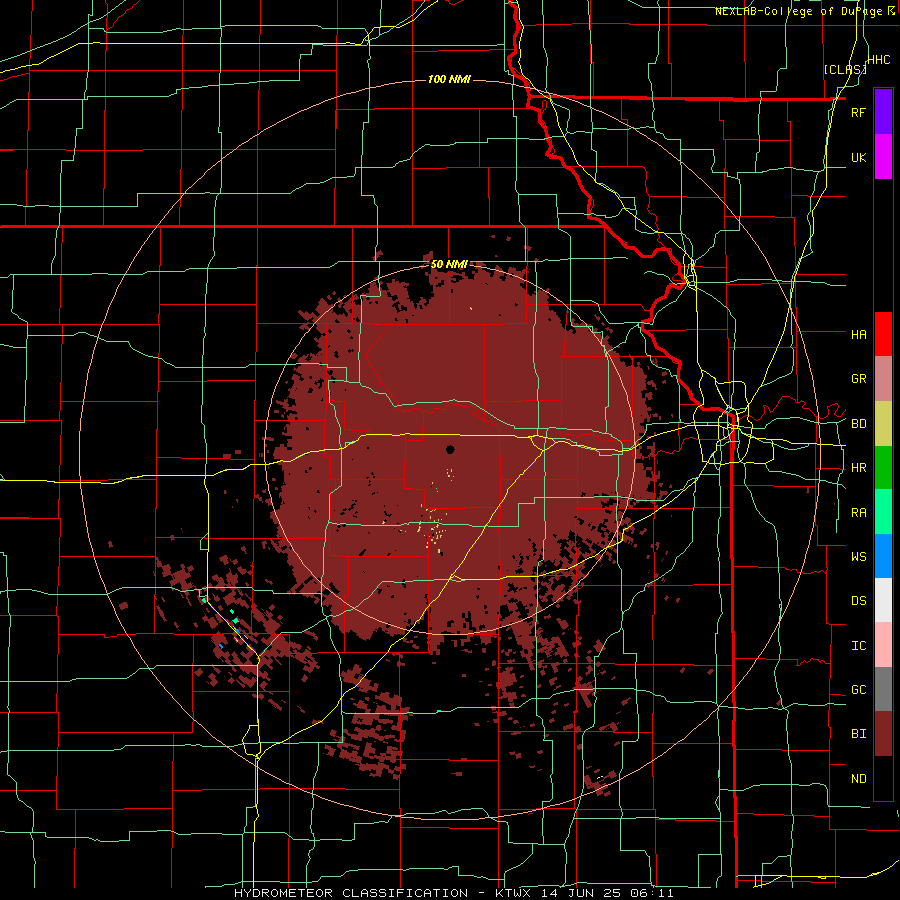Click the RA legend label
Viewport: 900px width, 900px height.
[858, 513]
